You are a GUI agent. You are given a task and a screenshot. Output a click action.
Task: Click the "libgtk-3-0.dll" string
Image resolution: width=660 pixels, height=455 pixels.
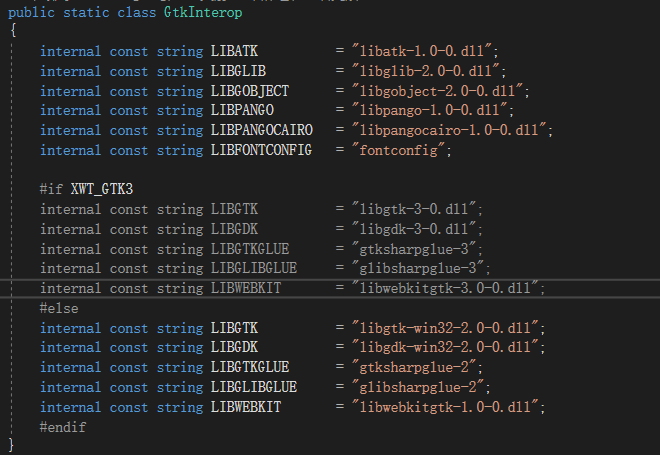coord(414,209)
